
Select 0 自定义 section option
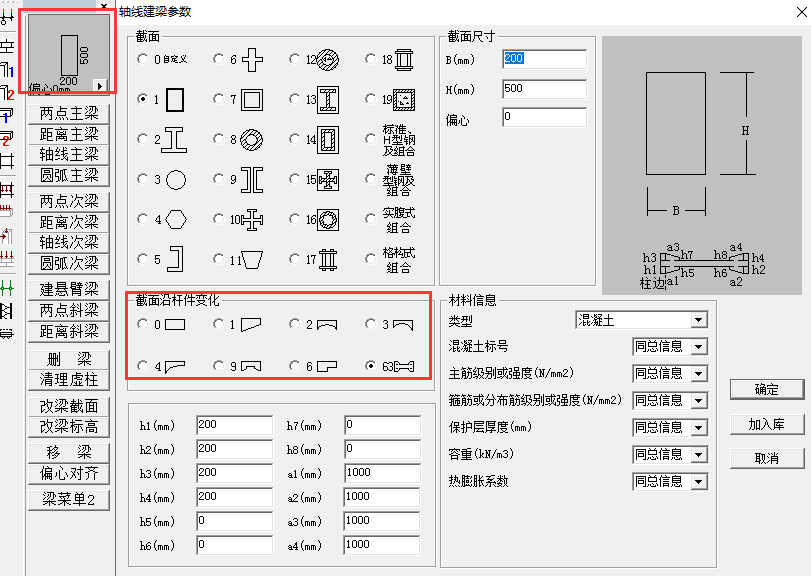pos(142,59)
